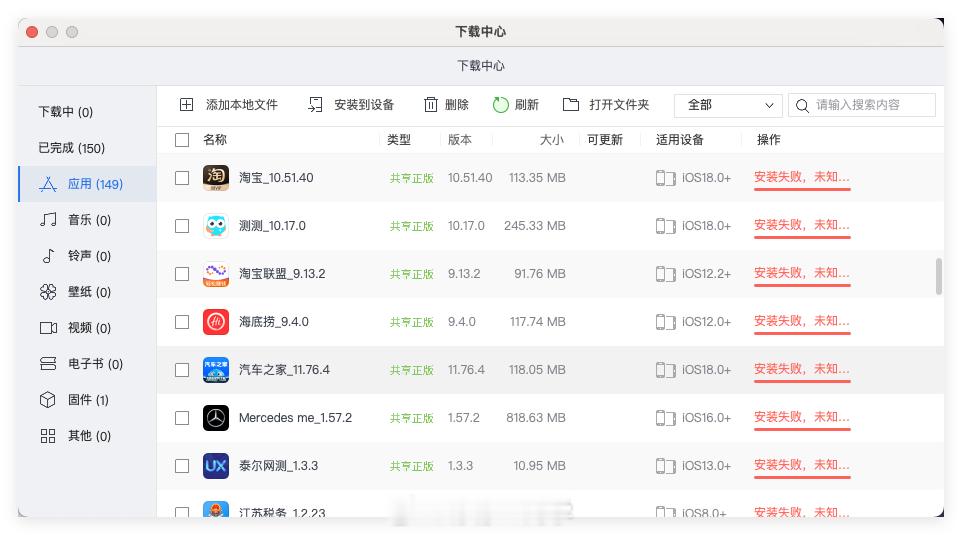Click the 可更新 column header
This screenshot has height=535, width=962.
(x=605, y=140)
